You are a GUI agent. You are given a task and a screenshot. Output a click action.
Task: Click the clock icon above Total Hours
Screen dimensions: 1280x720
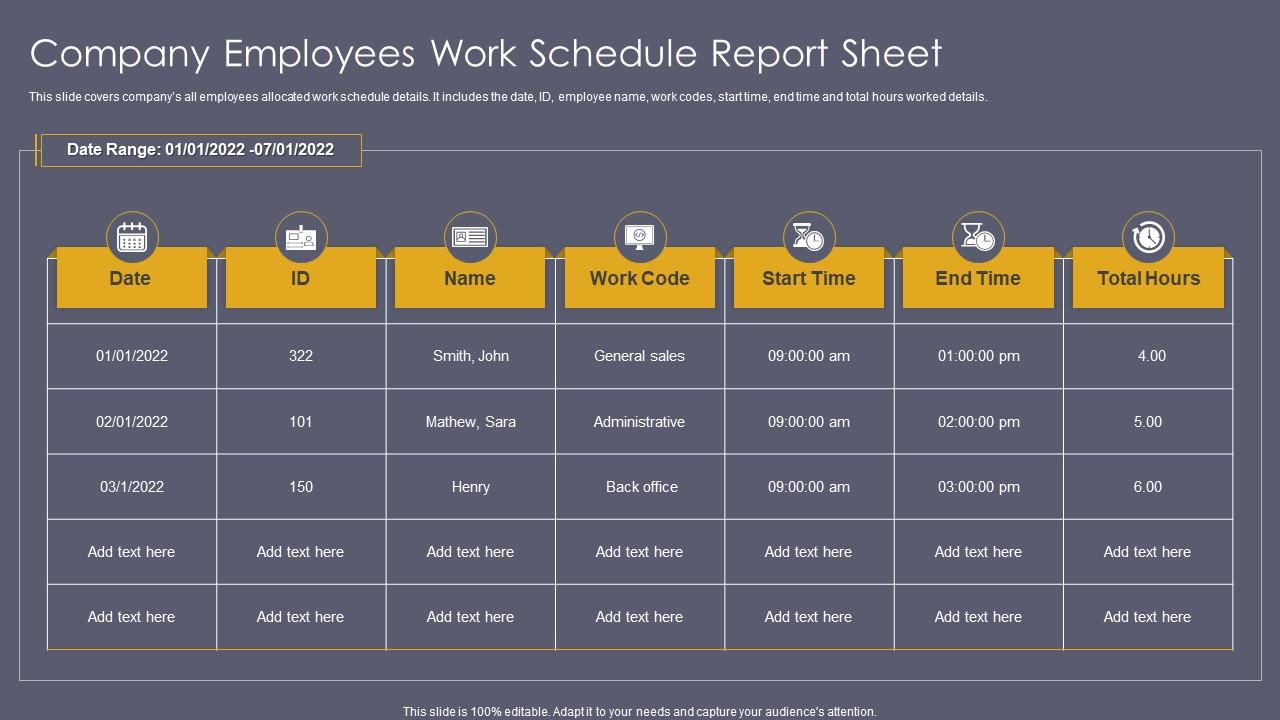point(1147,237)
